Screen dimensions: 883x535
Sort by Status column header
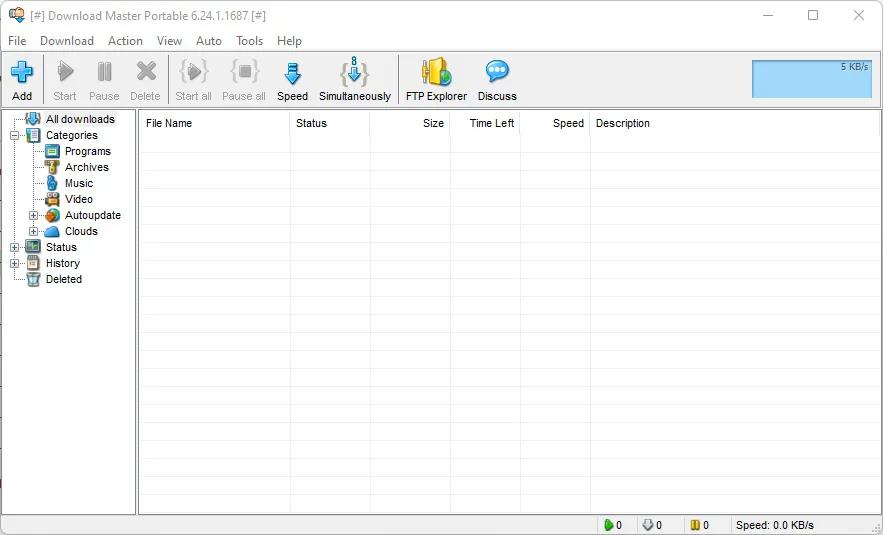329,123
